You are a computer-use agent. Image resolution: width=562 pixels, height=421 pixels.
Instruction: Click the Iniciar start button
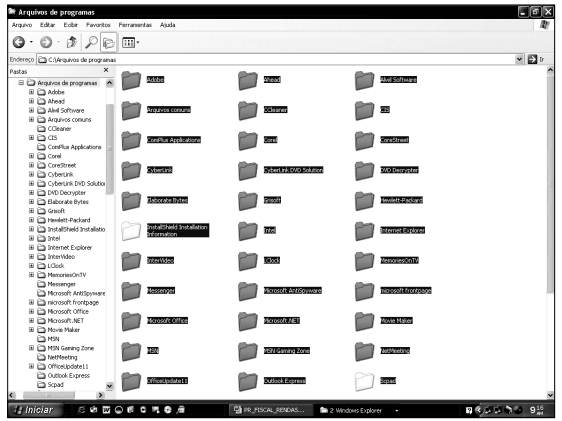click(35, 410)
